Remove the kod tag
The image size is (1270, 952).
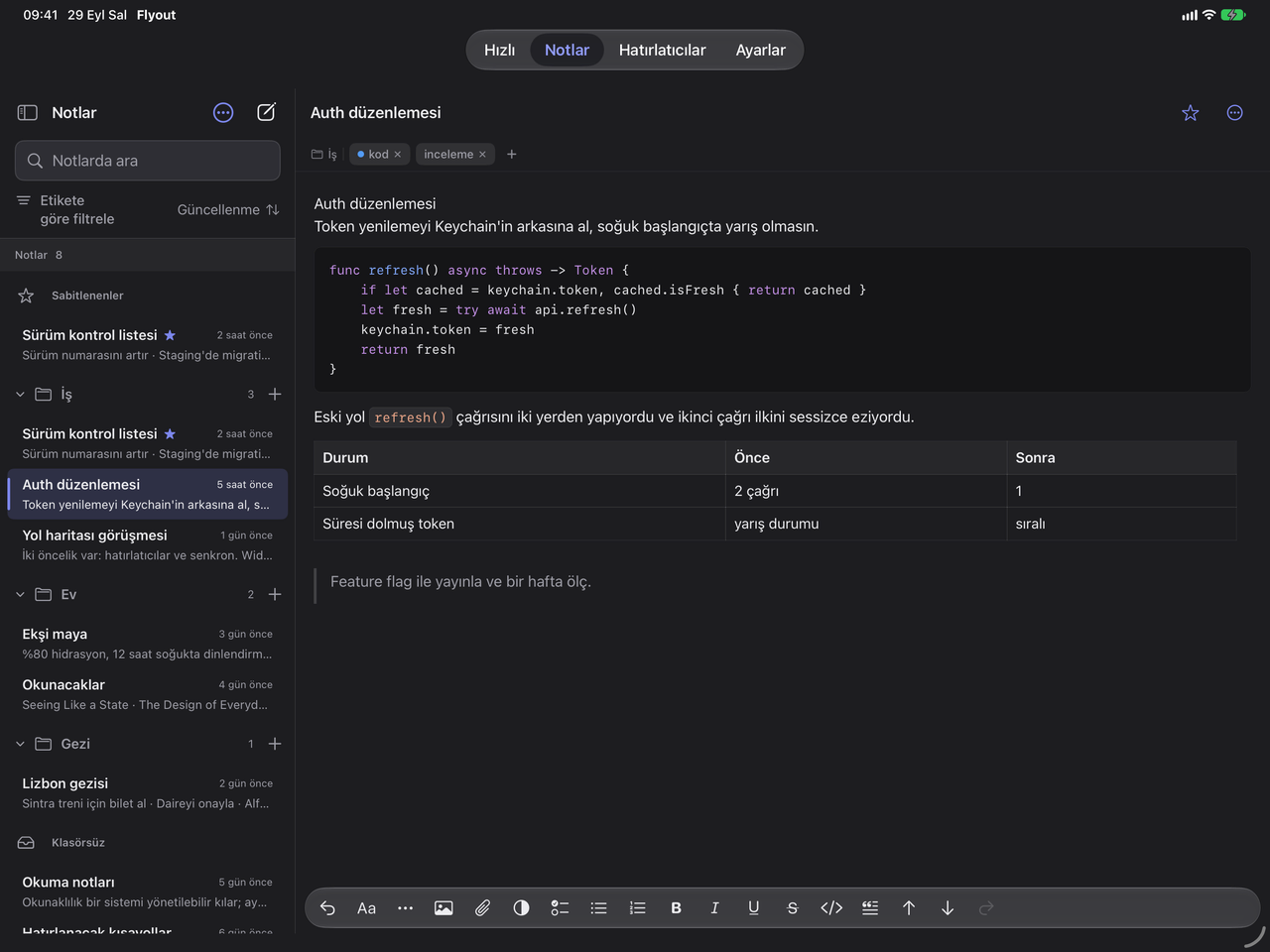coord(398,155)
